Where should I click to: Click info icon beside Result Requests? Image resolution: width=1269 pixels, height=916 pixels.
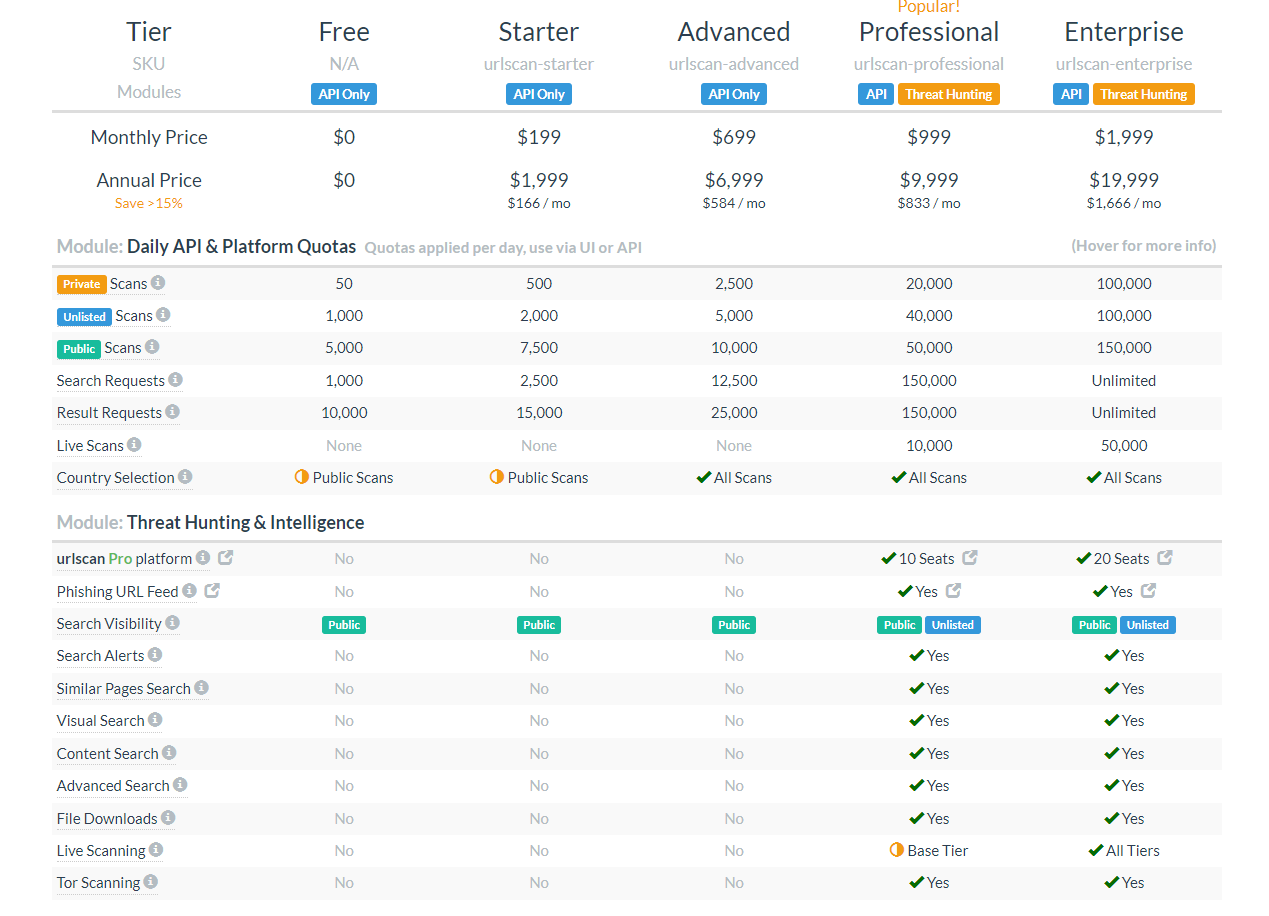pyautogui.click(x=173, y=412)
